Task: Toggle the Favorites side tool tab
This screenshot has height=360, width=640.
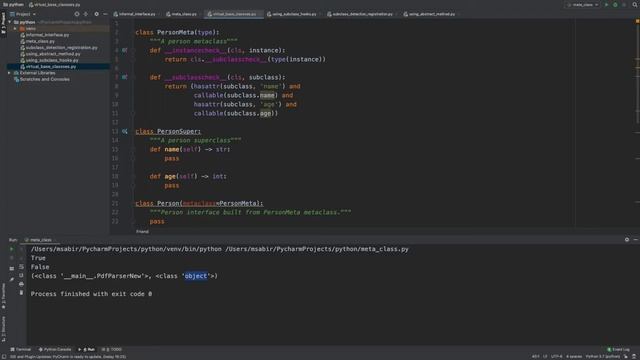Action: click(x=3, y=297)
